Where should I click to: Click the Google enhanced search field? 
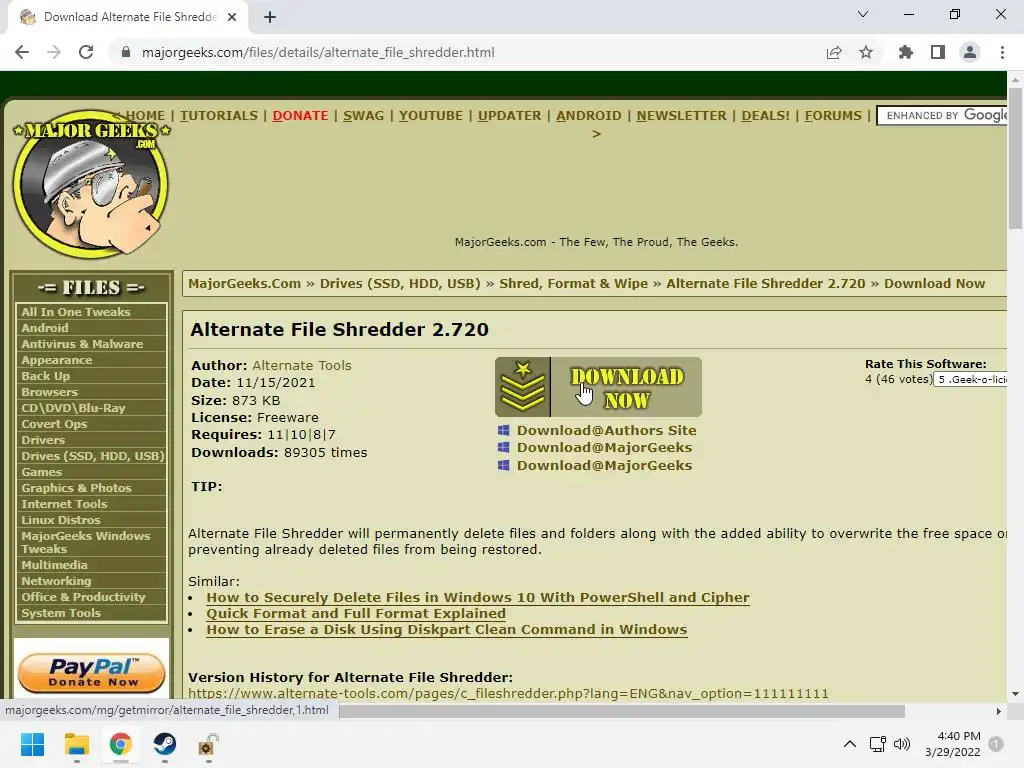pos(942,116)
